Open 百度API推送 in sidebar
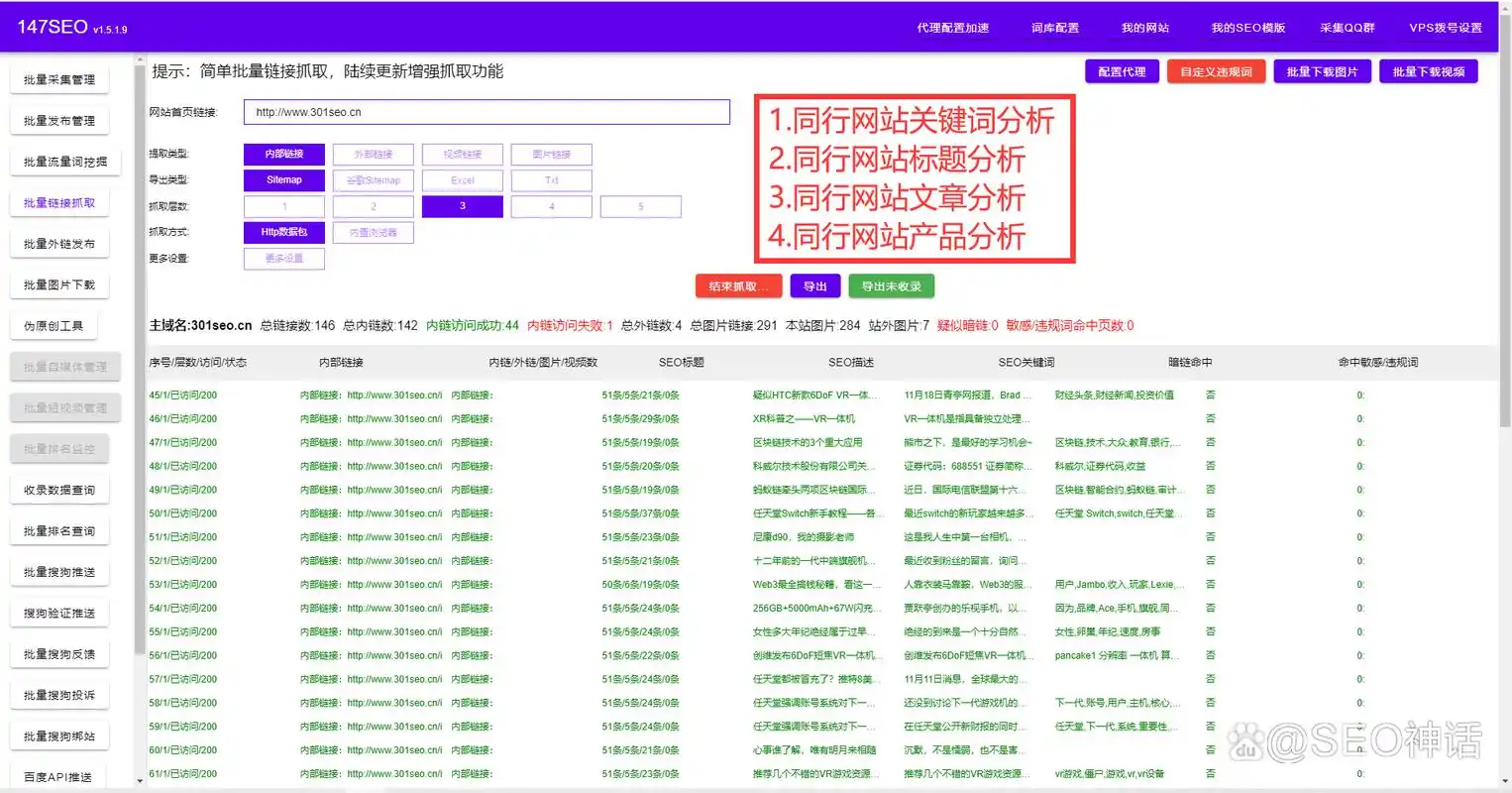This screenshot has width=1512, height=793. [x=57, y=777]
